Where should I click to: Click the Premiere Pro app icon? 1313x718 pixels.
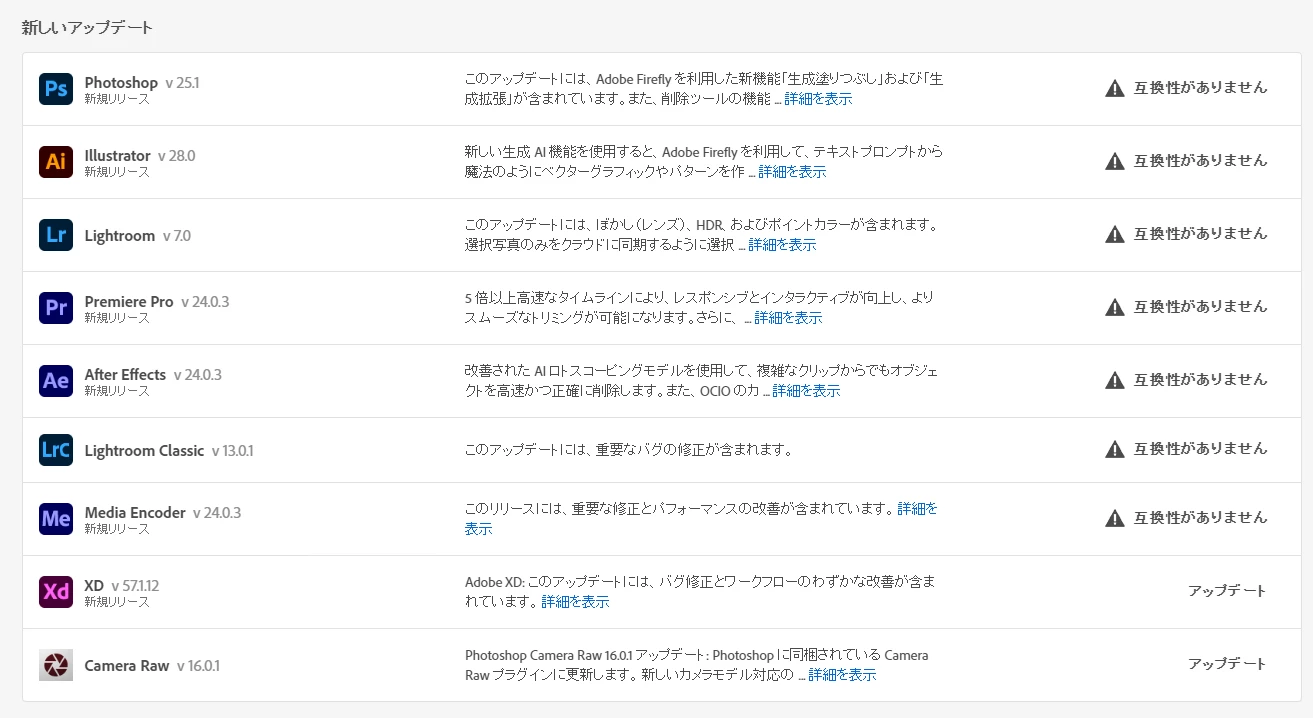pyautogui.click(x=56, y=308)
